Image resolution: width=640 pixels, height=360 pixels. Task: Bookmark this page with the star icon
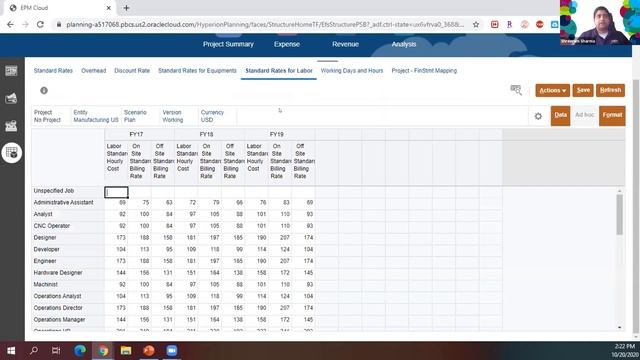(x=476, y=24)
